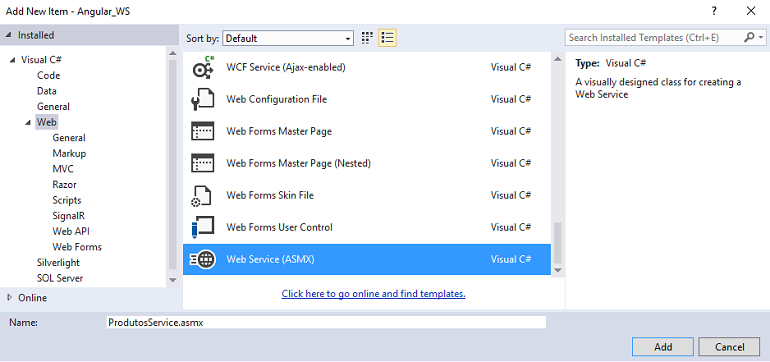The image size is (770, 362).
Task: Select the Web Service (ASMX) template name
Action: [x=270, y=259]
